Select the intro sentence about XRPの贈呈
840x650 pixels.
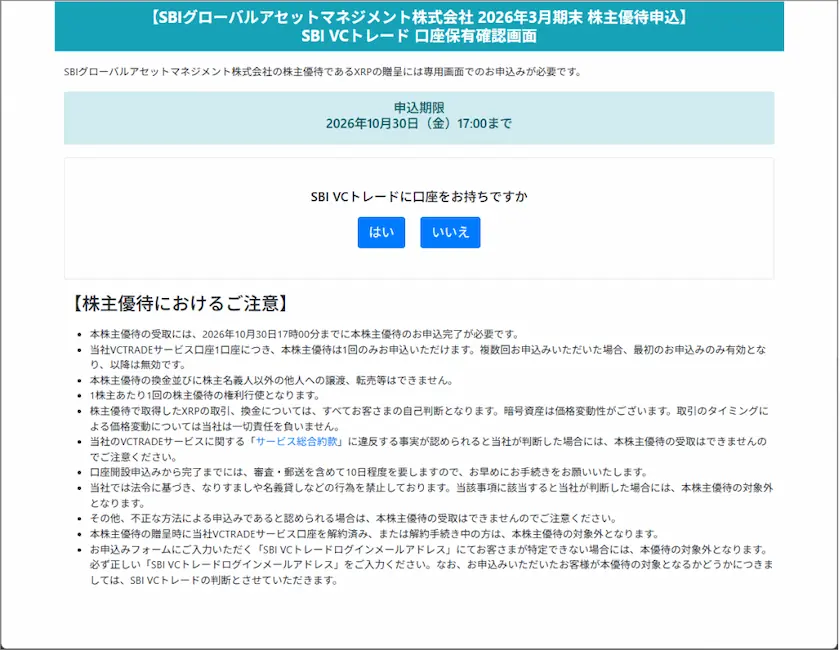click(x=323, y=72)
